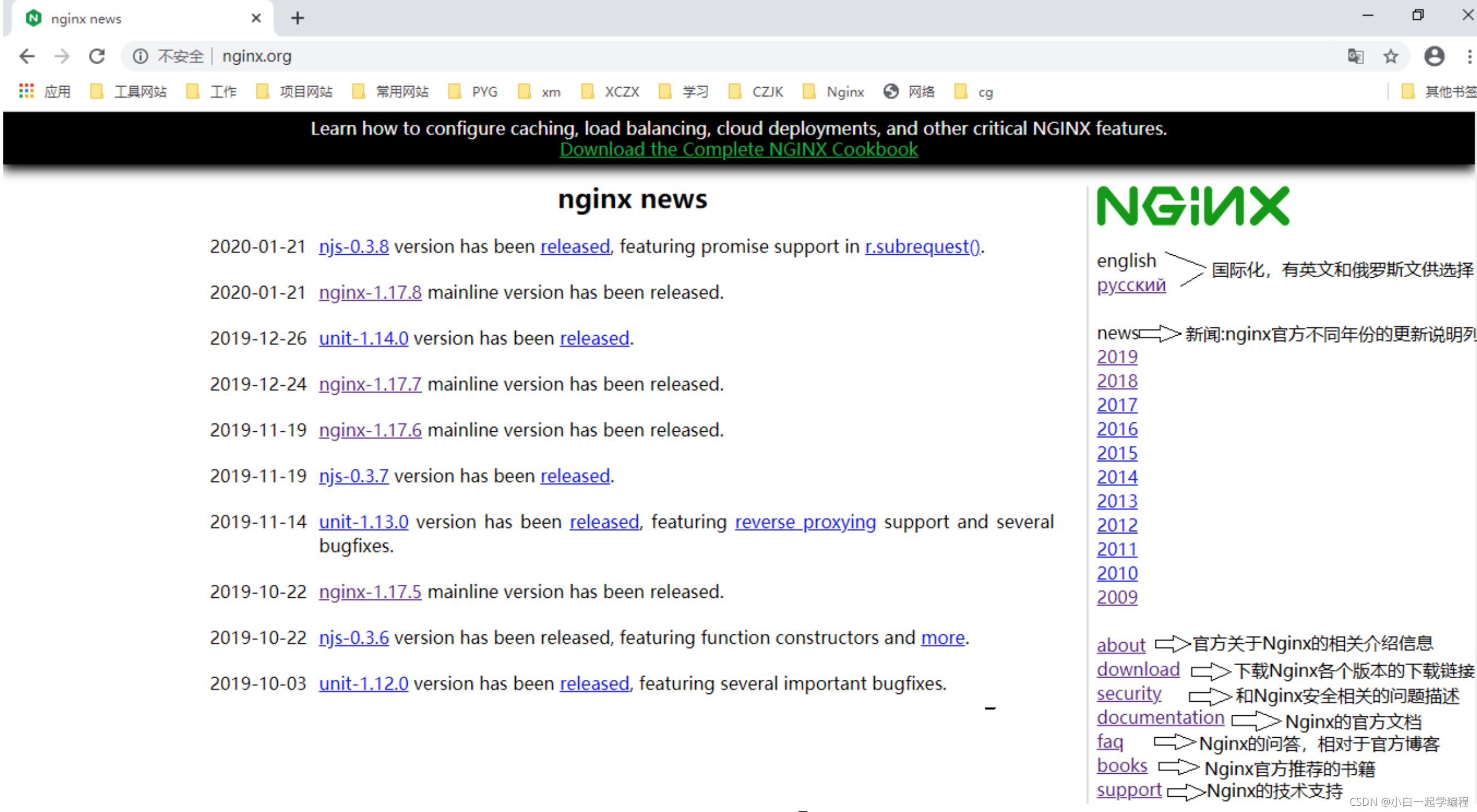Image resolution: width=1477 pixels, height=812 pixels.
Task: Open the translate page icon
Action: pos(1356,56)
